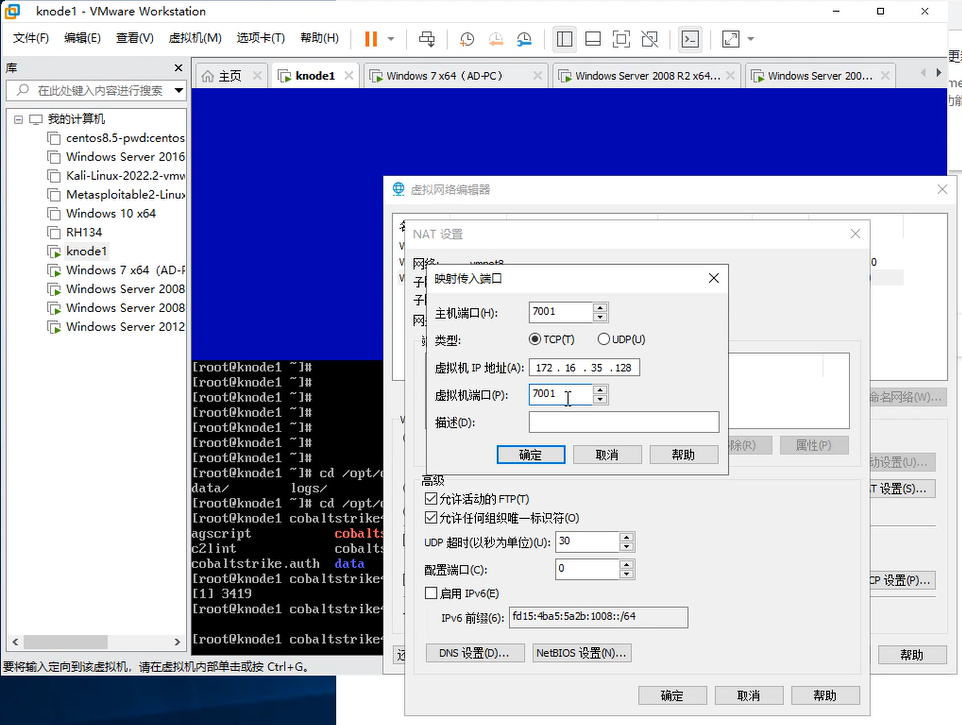Click 取消 in the 映射传入端口 dialog
Image resolution: width=962 pixels, height=725 pixels.
[x=607, y=455]
